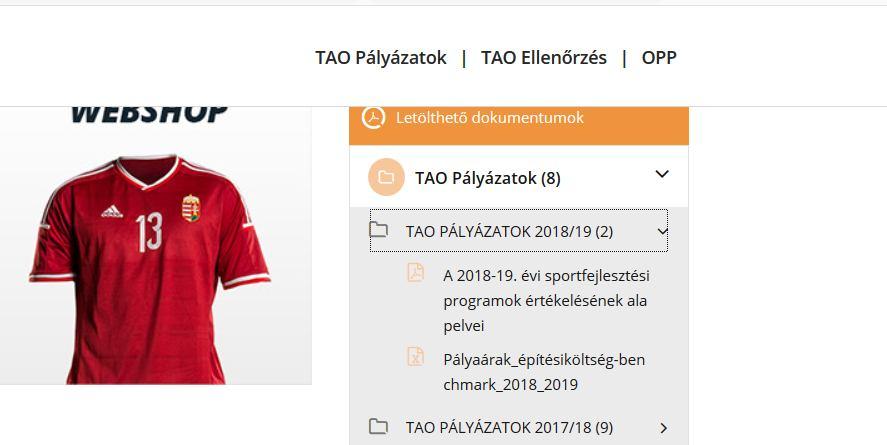Click the PDF circle icon in orange header
Viewport: 887px width, 445px height.
pyautogui.click(x=373, y=118)
